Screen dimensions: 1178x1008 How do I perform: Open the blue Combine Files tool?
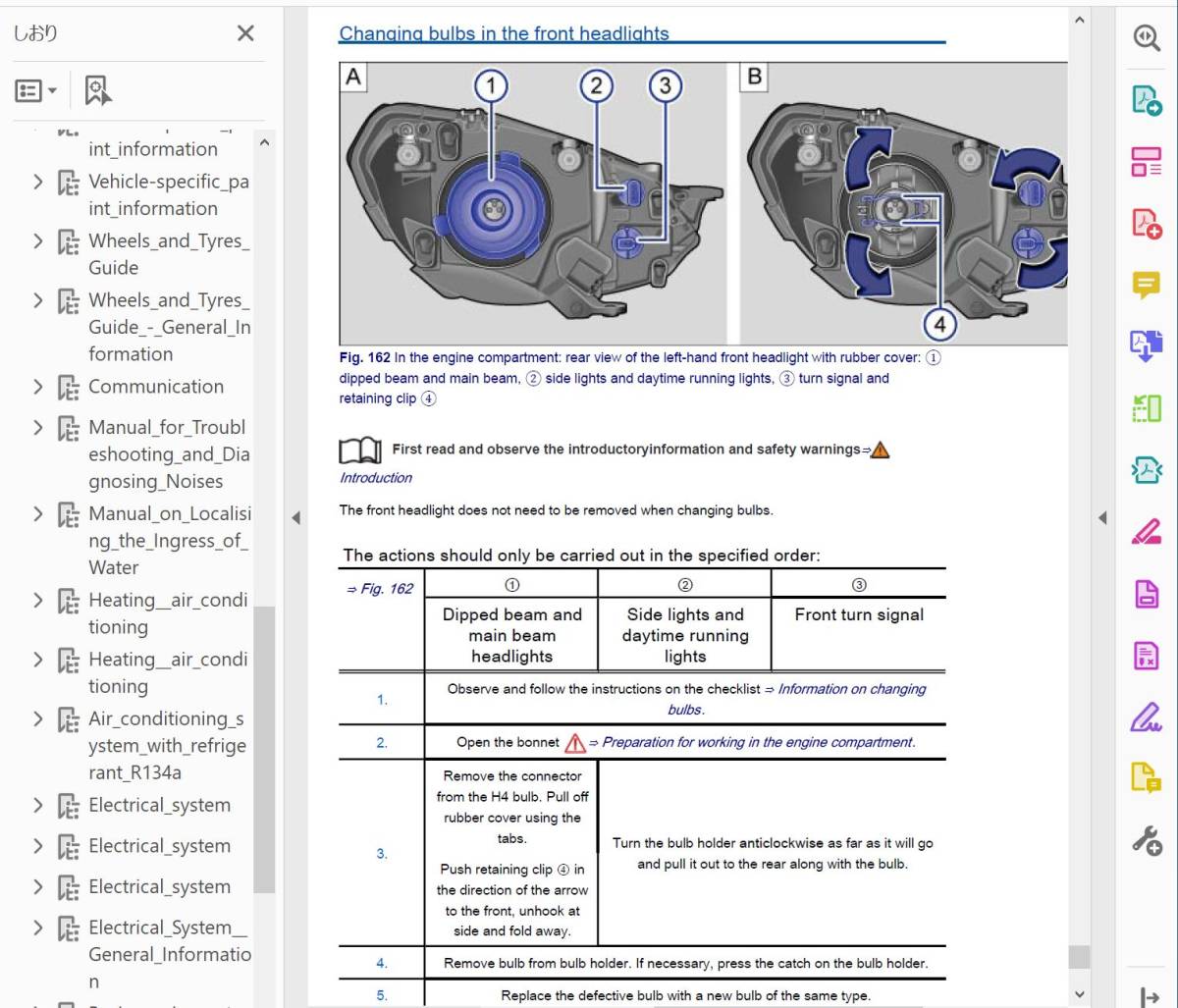[x=1146, y=346]
